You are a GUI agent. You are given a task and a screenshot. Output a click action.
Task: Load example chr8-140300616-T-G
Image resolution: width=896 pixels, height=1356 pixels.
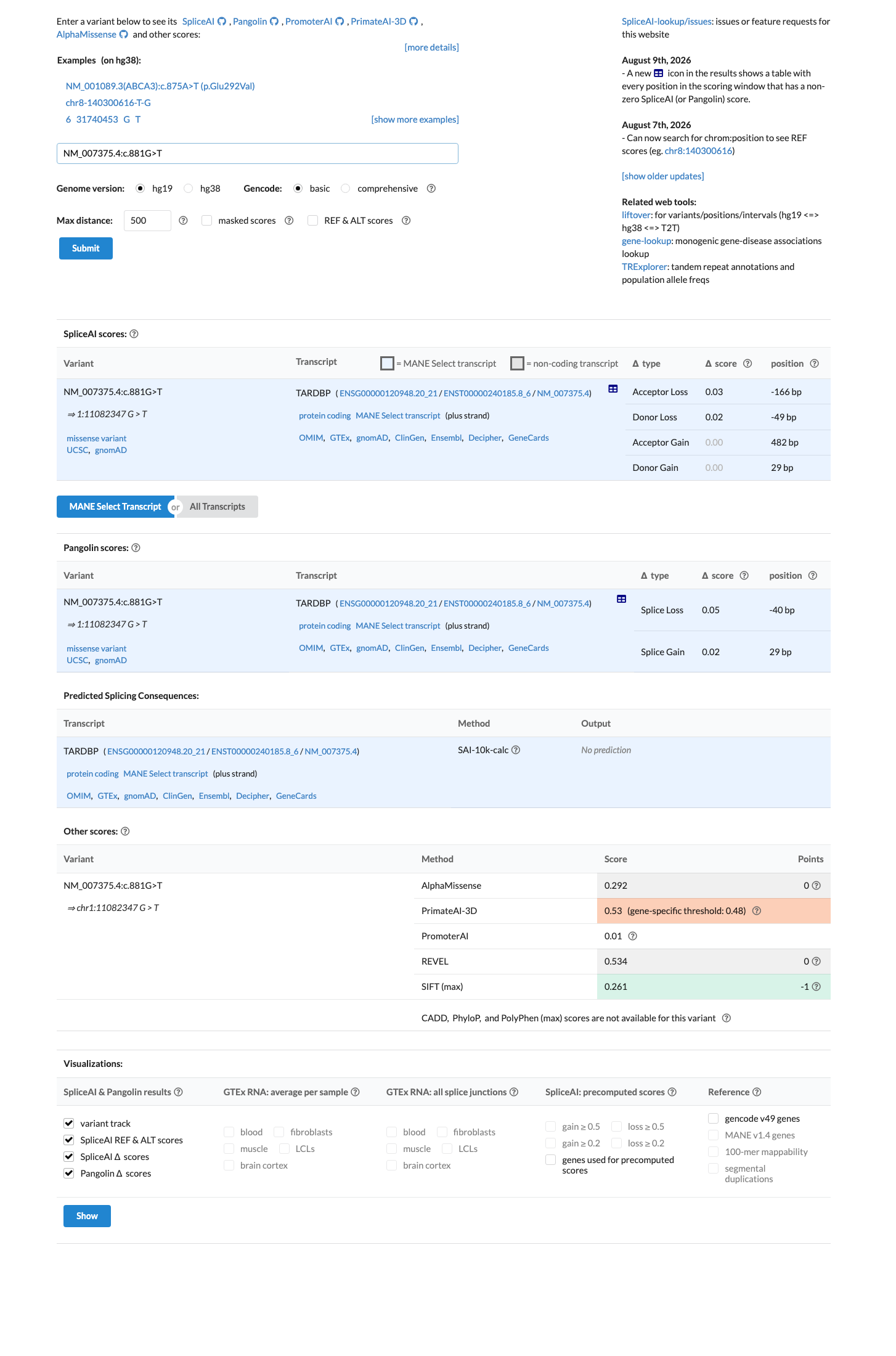point(108,103)
